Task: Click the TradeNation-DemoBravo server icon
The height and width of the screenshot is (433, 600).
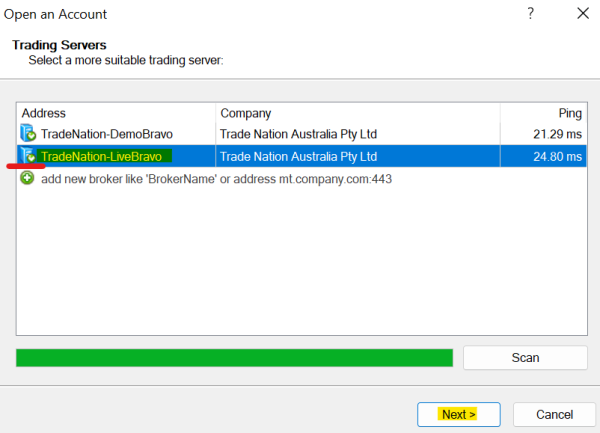Action: tap(28, 133)
